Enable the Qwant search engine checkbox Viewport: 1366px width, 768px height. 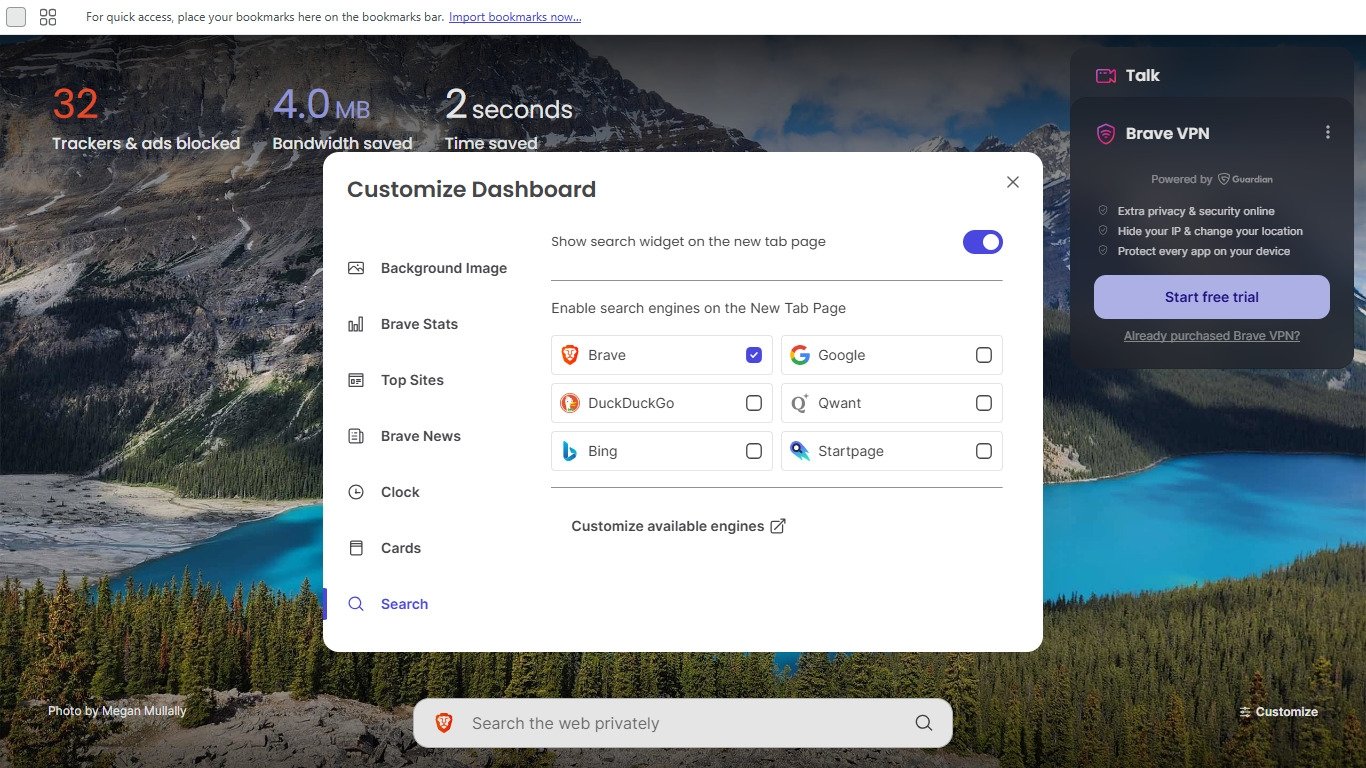[x=984, y=403]
